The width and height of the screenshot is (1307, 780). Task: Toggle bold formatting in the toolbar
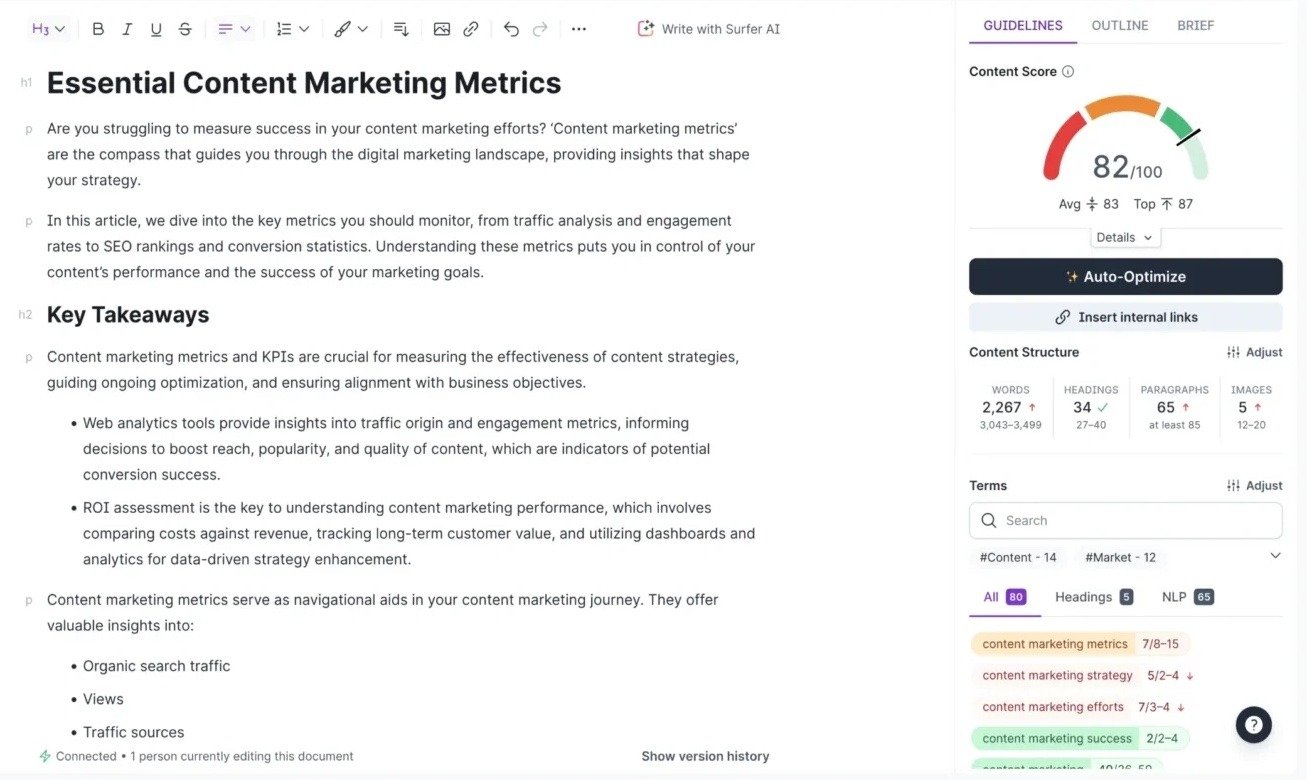tap(97, 28)
